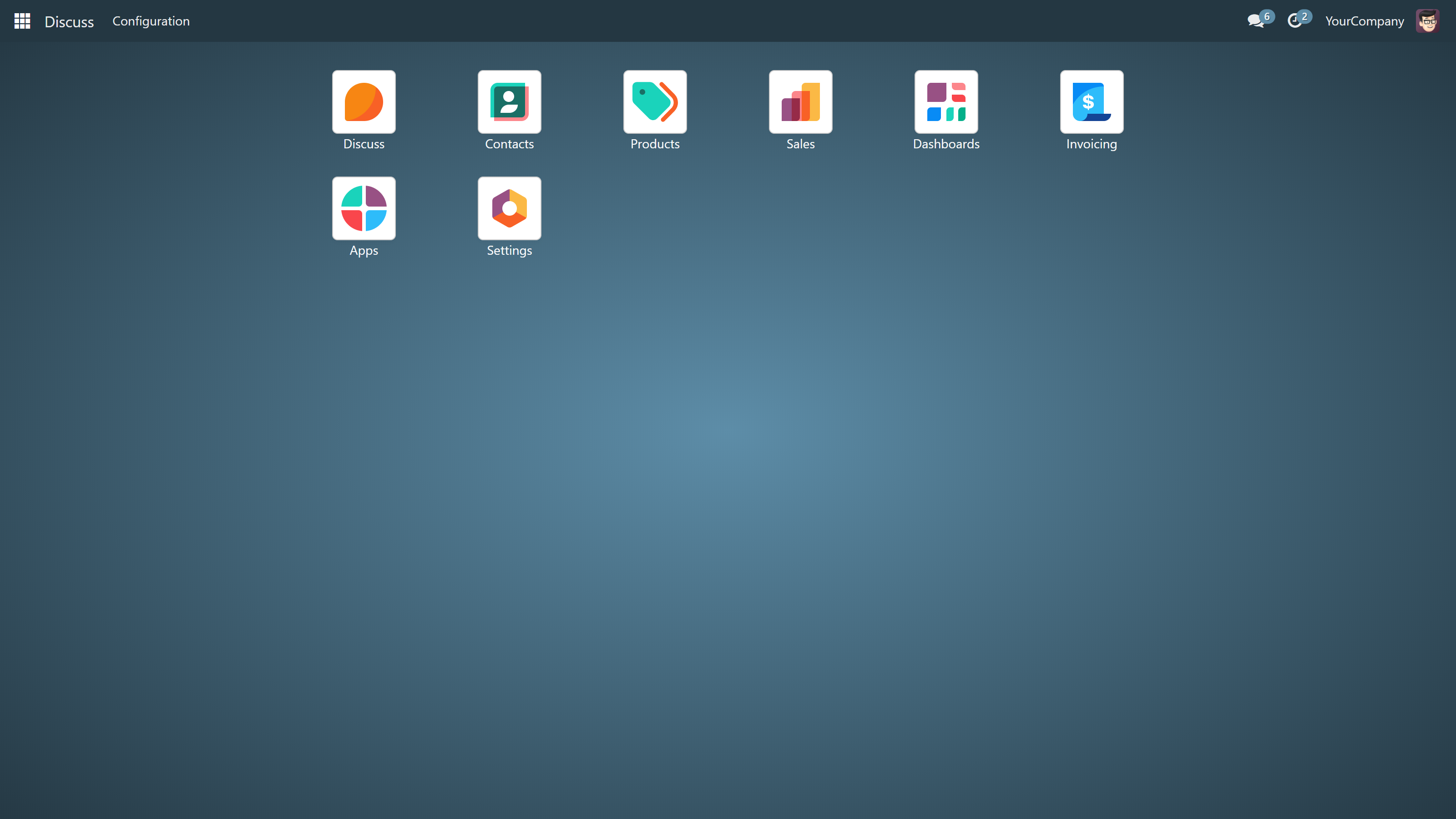Click the message count badge 6
The width and height of the screenshot is (1456, 819).
(x=1267, y=16)
